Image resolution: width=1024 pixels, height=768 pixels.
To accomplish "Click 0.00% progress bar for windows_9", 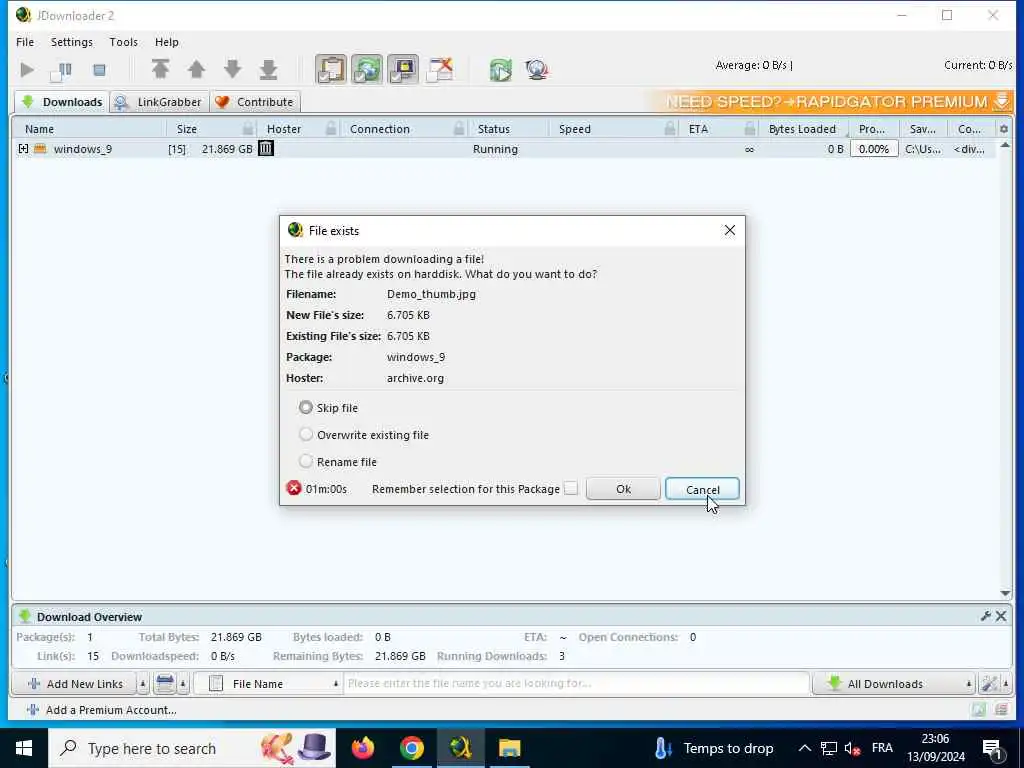I will point(874,149).
